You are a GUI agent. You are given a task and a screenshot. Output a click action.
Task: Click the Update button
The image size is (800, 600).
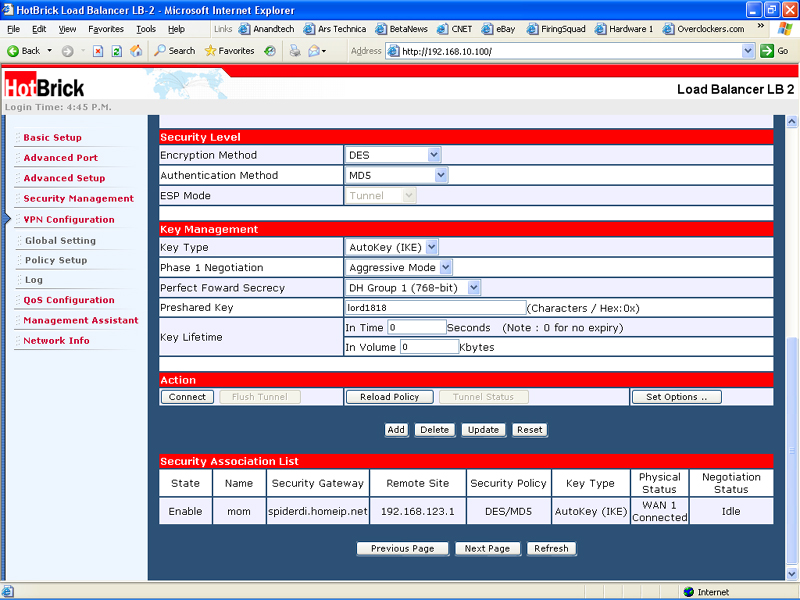tap(483, 430)
